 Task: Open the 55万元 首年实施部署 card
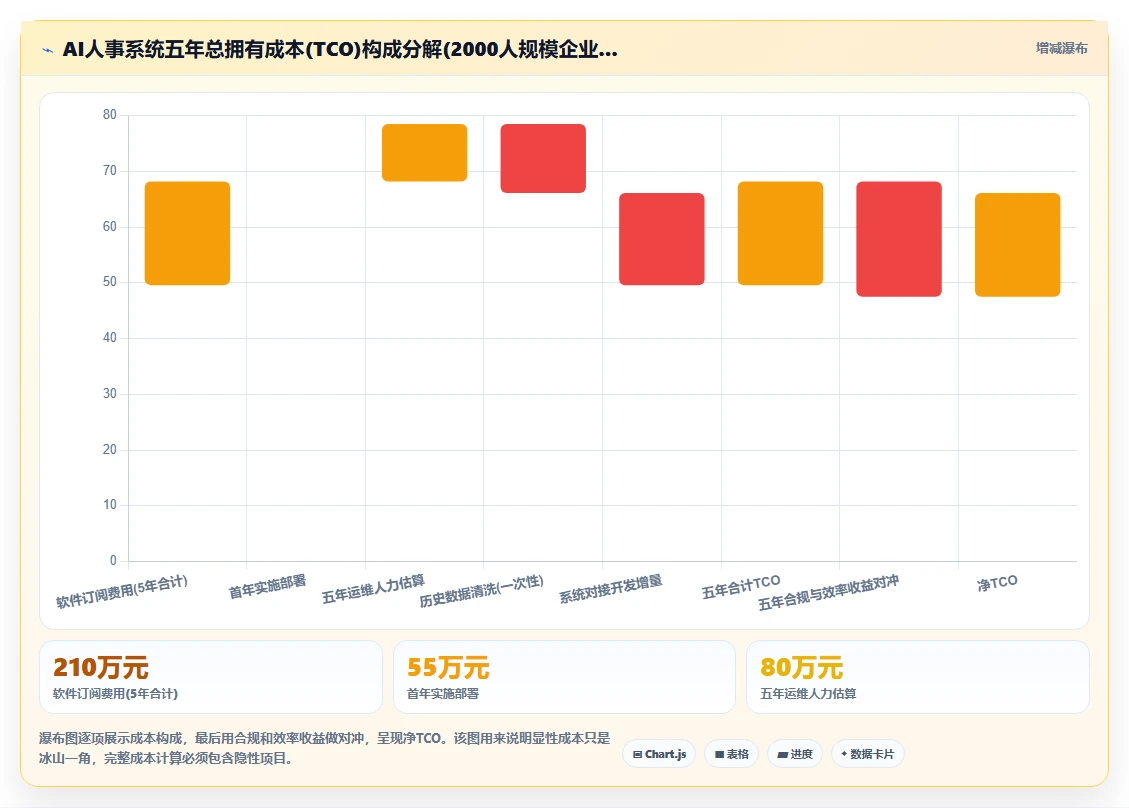coord(564,677)
